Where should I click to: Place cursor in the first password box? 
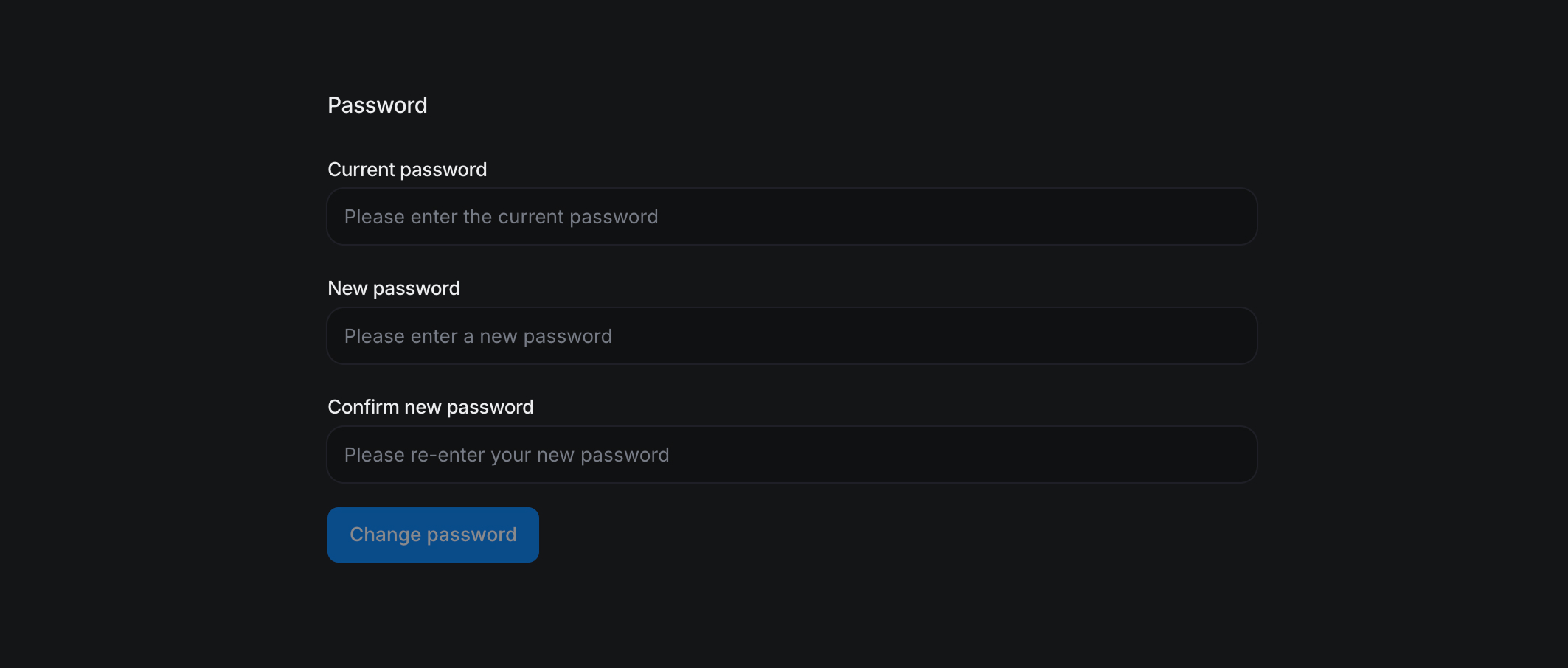[792, 217]
